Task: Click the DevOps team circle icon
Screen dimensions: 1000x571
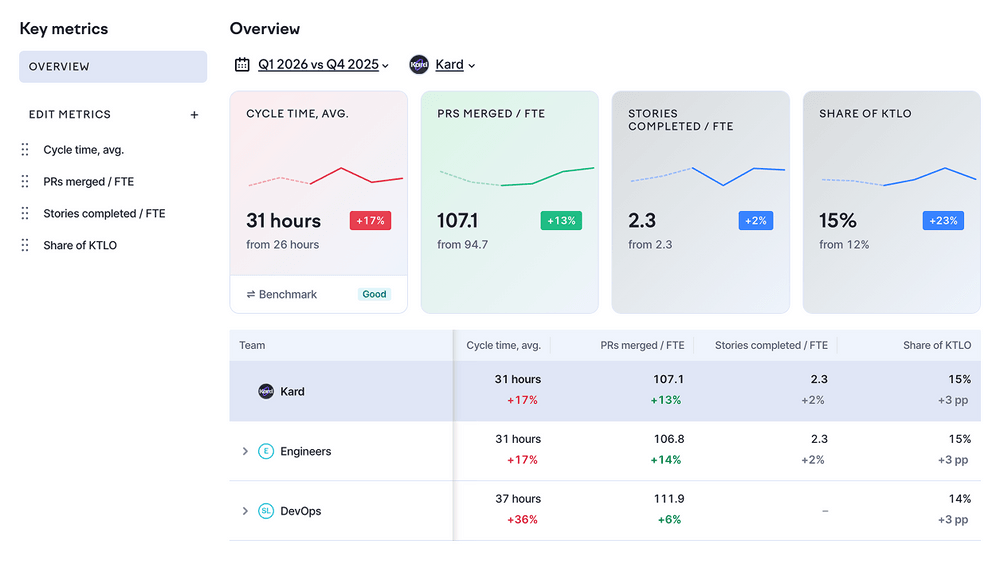Action: point(266,511)
